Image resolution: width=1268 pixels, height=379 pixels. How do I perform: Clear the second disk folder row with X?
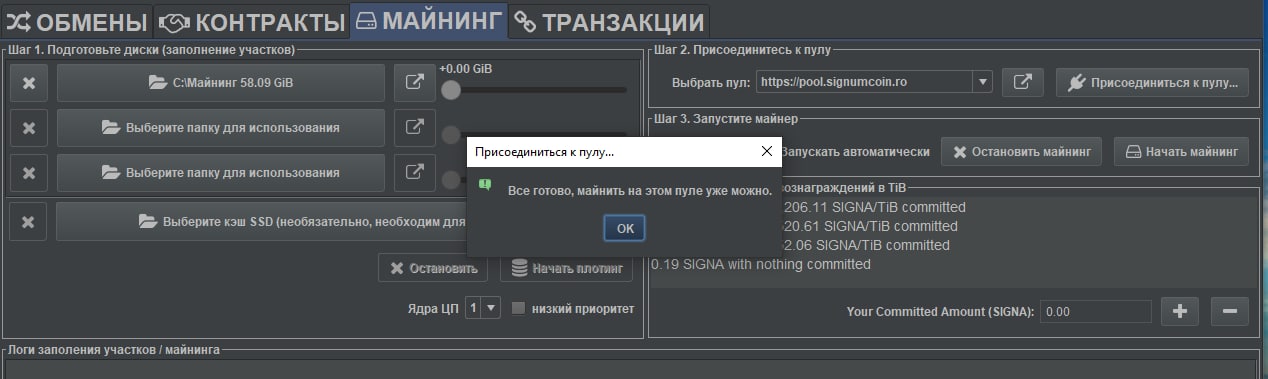29,128
